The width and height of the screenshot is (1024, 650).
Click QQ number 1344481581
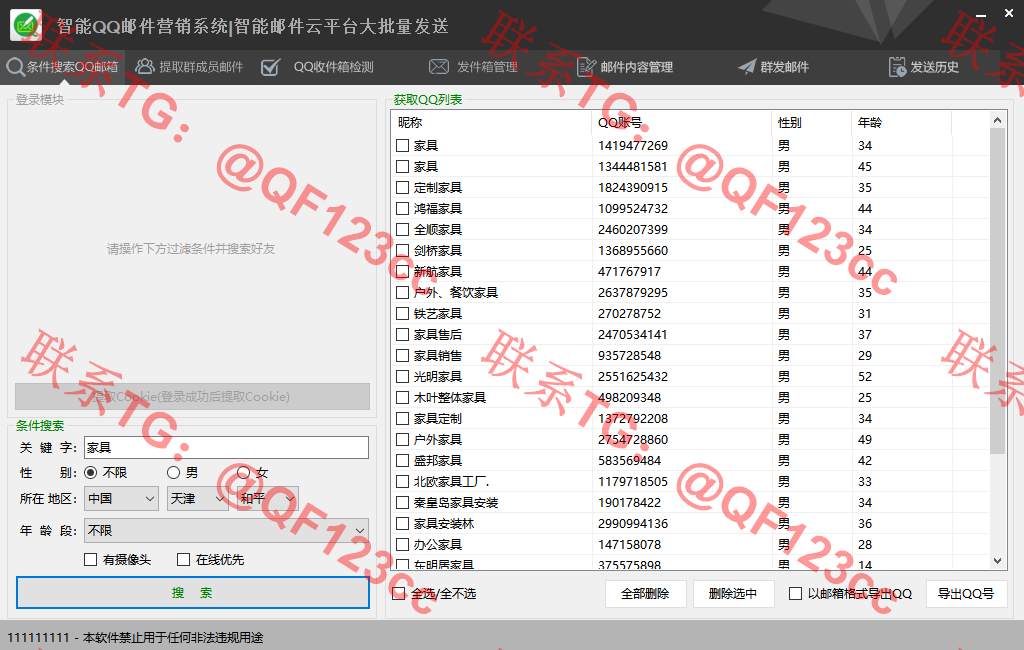(633, 167)
